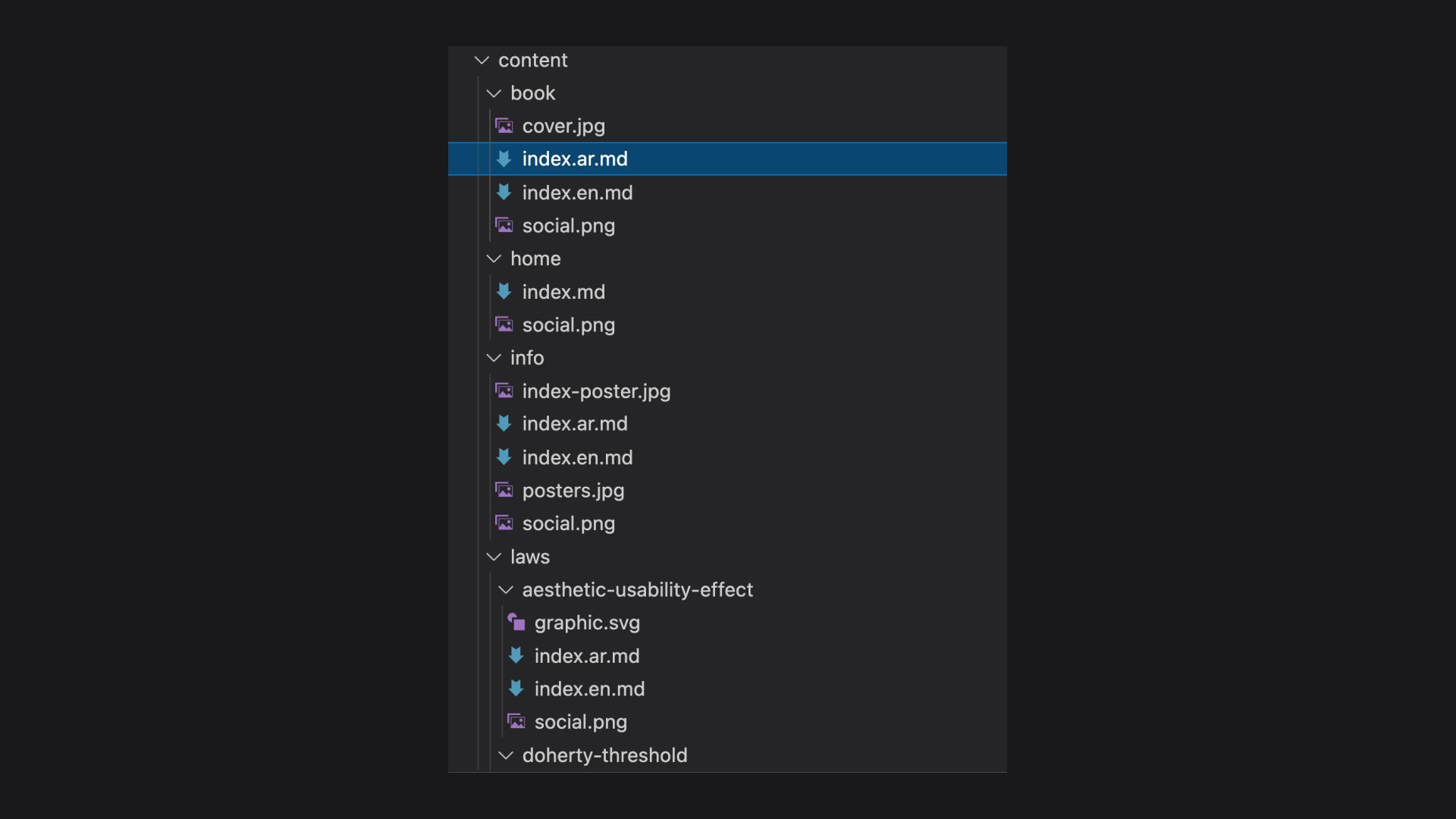The height and width of the screenshot is (819, 1456).
Task: Click the image icon beside cover.jpg
Action: pos(504,125)
